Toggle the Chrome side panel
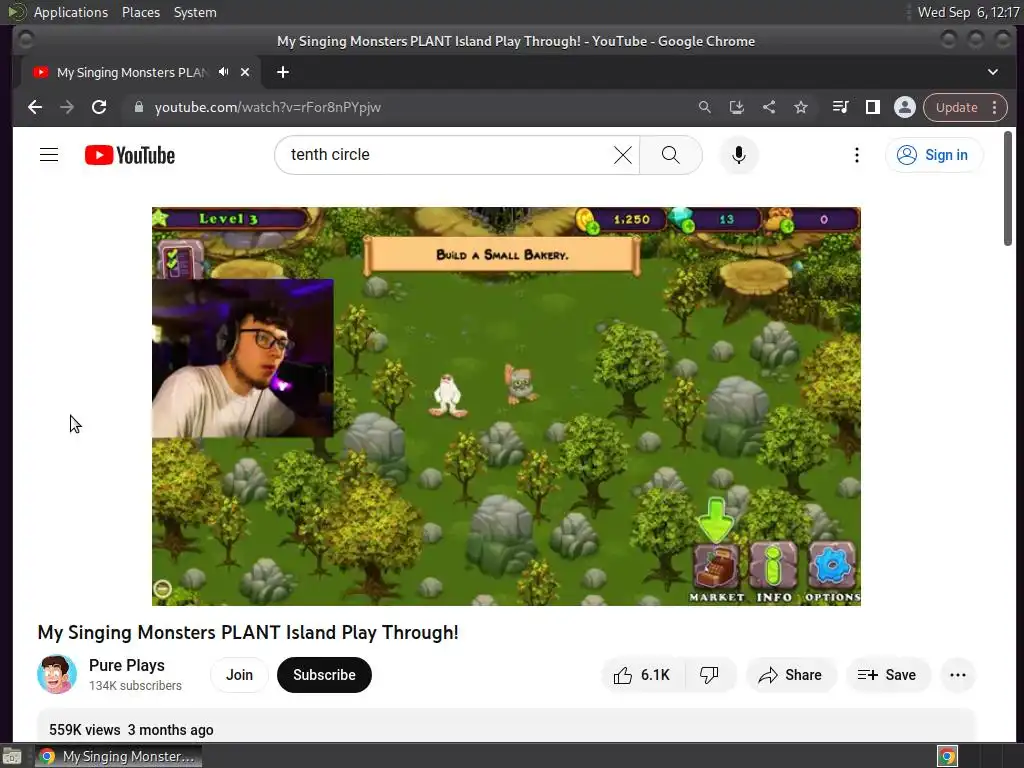Screen dimensions: 1024x768 click(872, 107)
